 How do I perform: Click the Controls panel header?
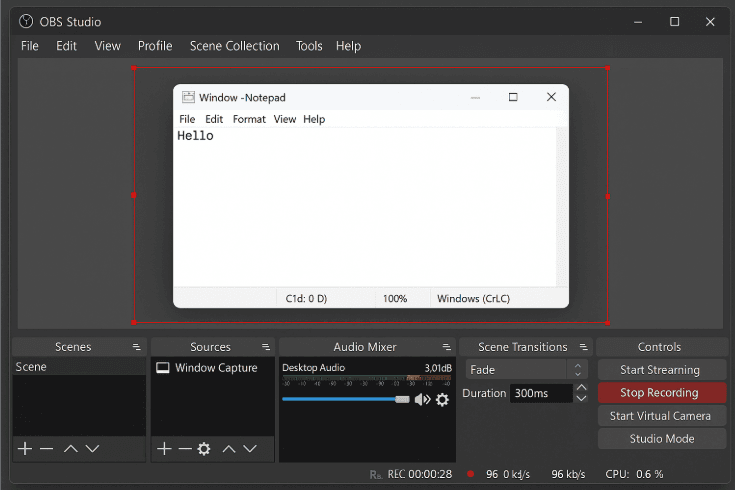(x=661, y=347)
